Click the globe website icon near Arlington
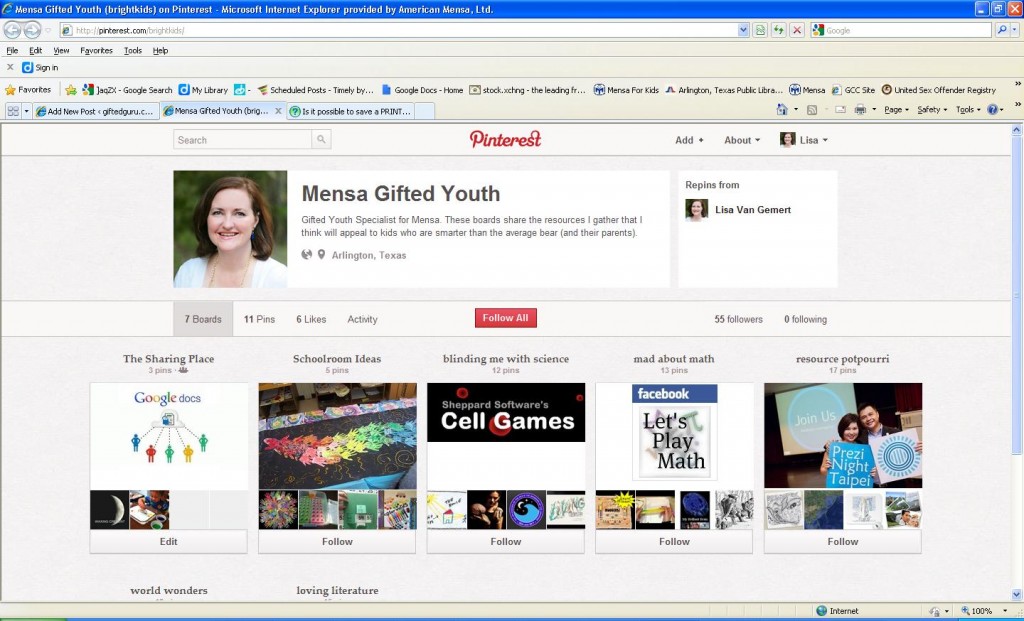Viewport: 1024px width, 621px height. [306, 255]
